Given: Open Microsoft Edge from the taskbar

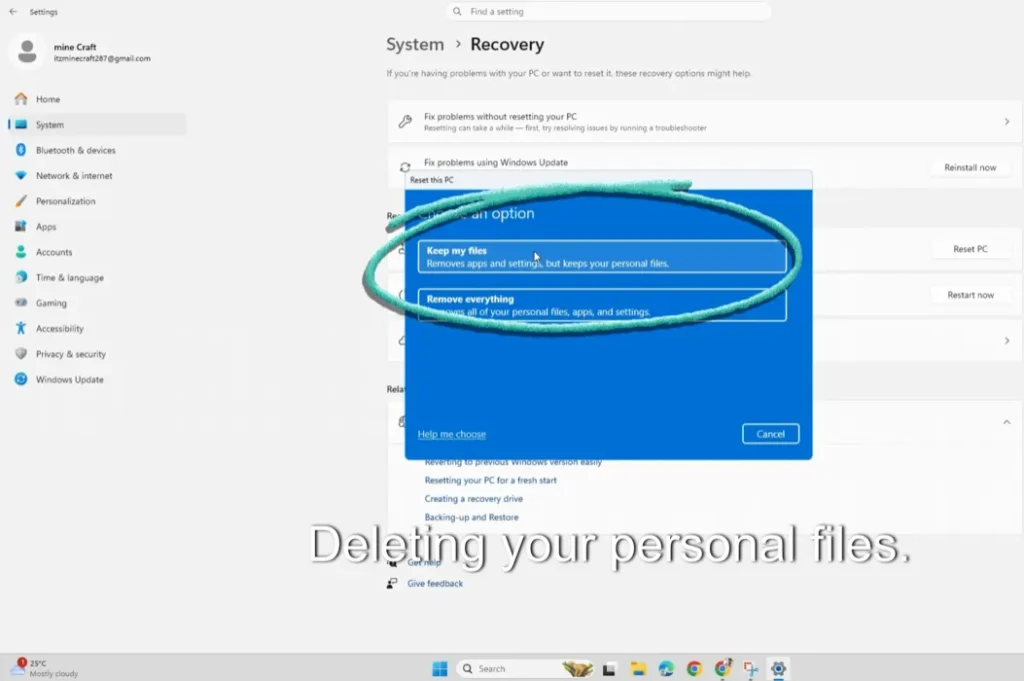Looking at the screenshot, I should click(x=666, y=669).
